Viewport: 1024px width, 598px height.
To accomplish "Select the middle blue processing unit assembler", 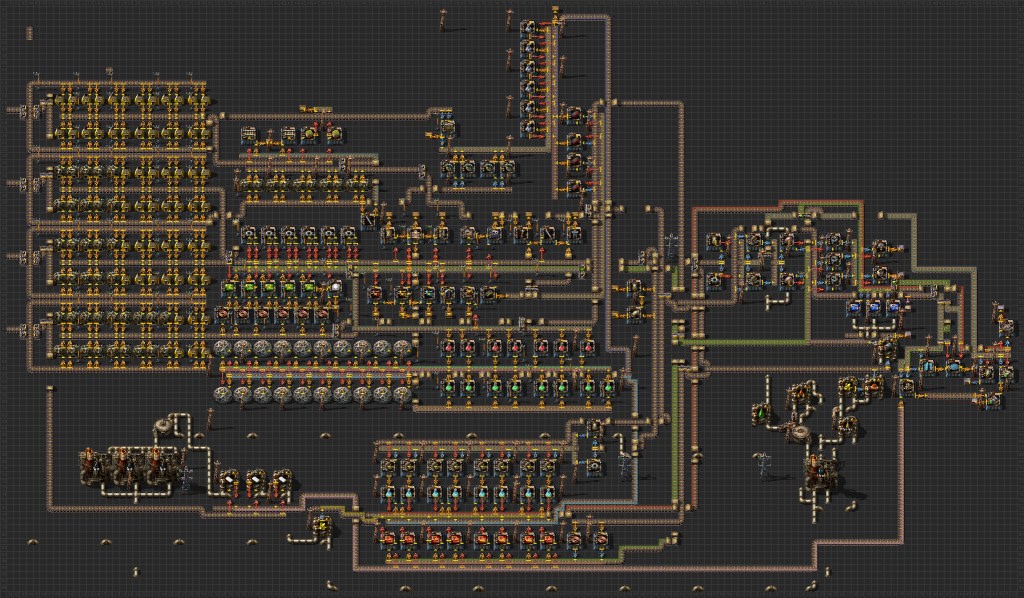I will tap(874, 307).
